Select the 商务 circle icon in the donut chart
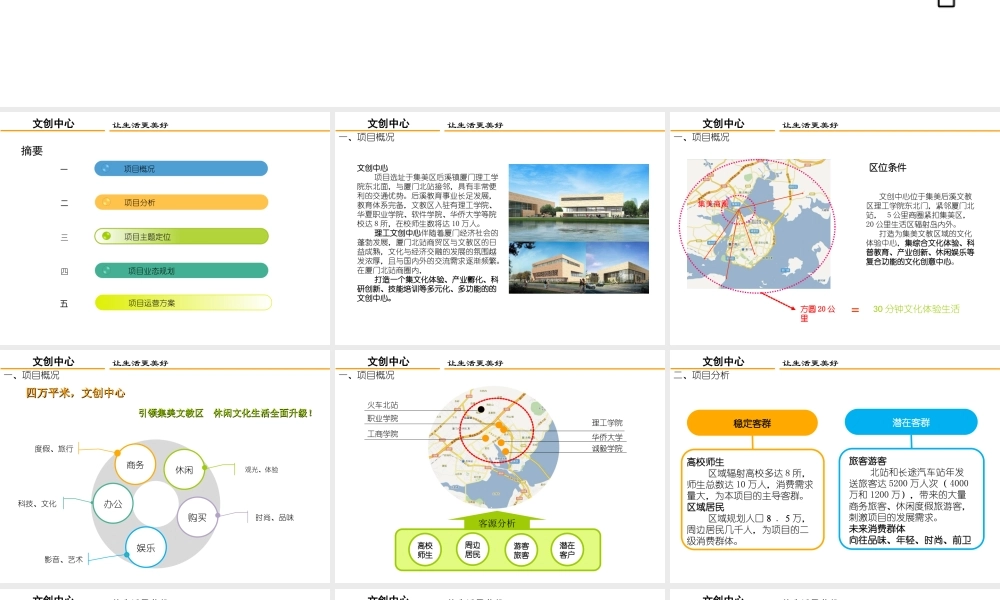Viewport: 1000px width, 600px height. 137,465
